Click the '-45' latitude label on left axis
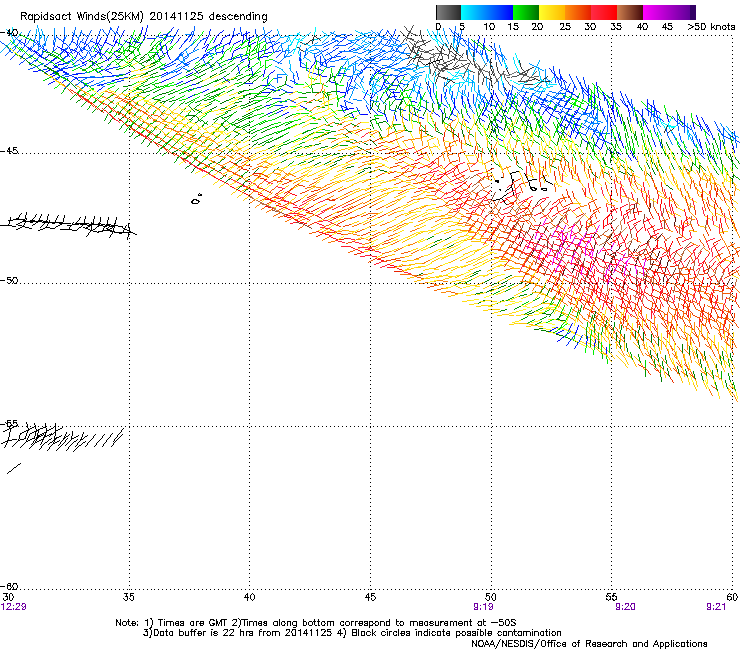This screenshot has height=650, width=740. (9, 151)
